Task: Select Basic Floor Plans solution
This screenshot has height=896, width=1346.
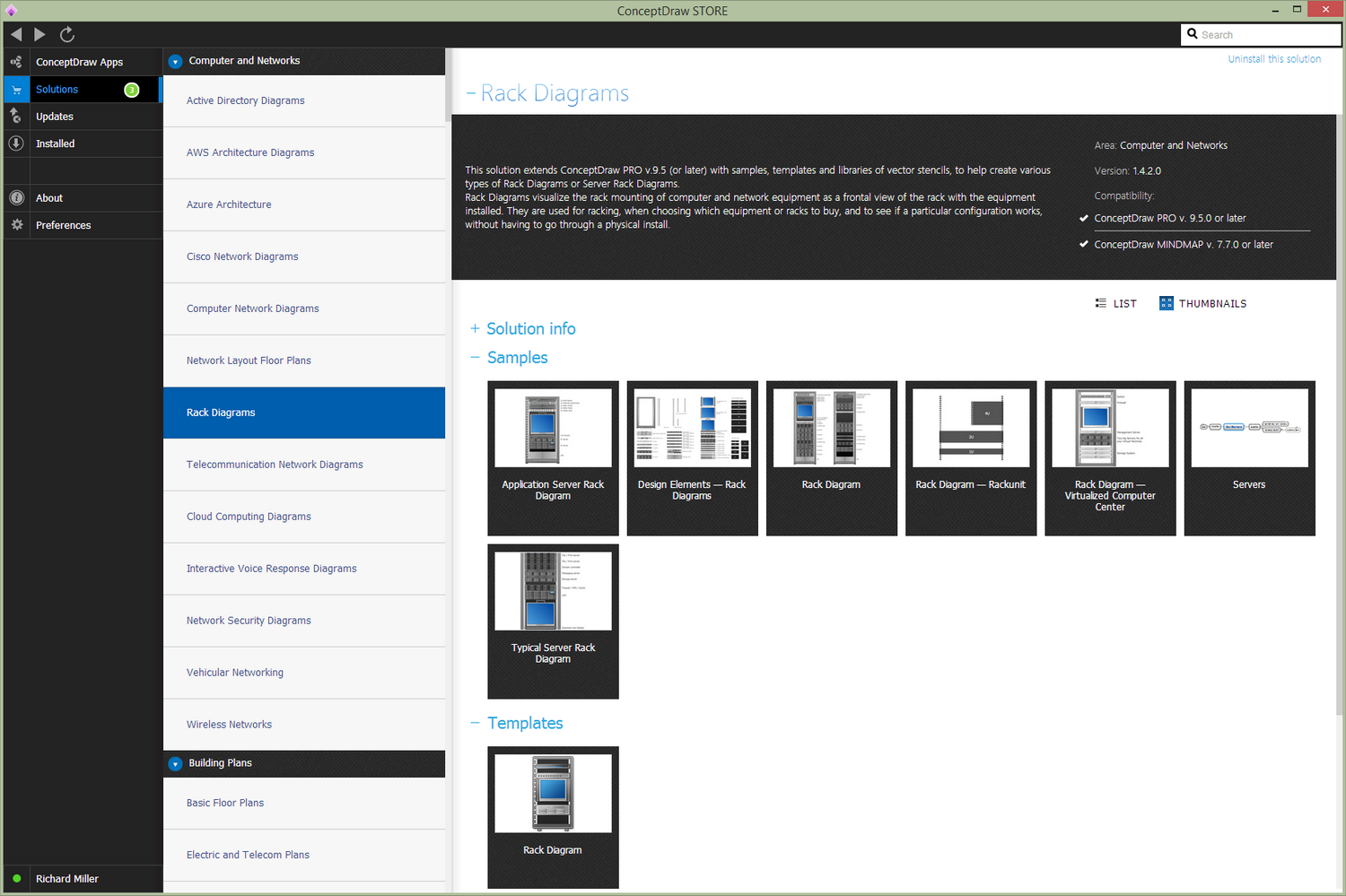Action: click(304, 804)
